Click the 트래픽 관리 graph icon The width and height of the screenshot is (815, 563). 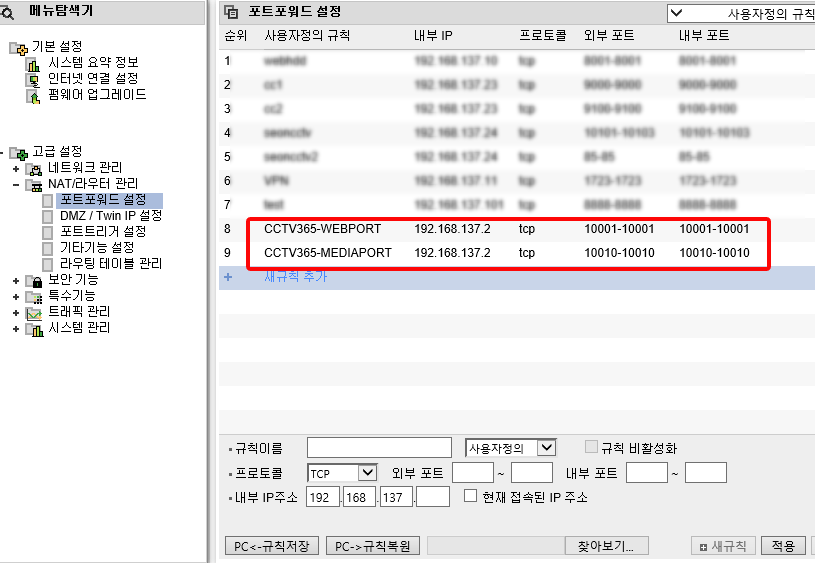coord(35,313)
